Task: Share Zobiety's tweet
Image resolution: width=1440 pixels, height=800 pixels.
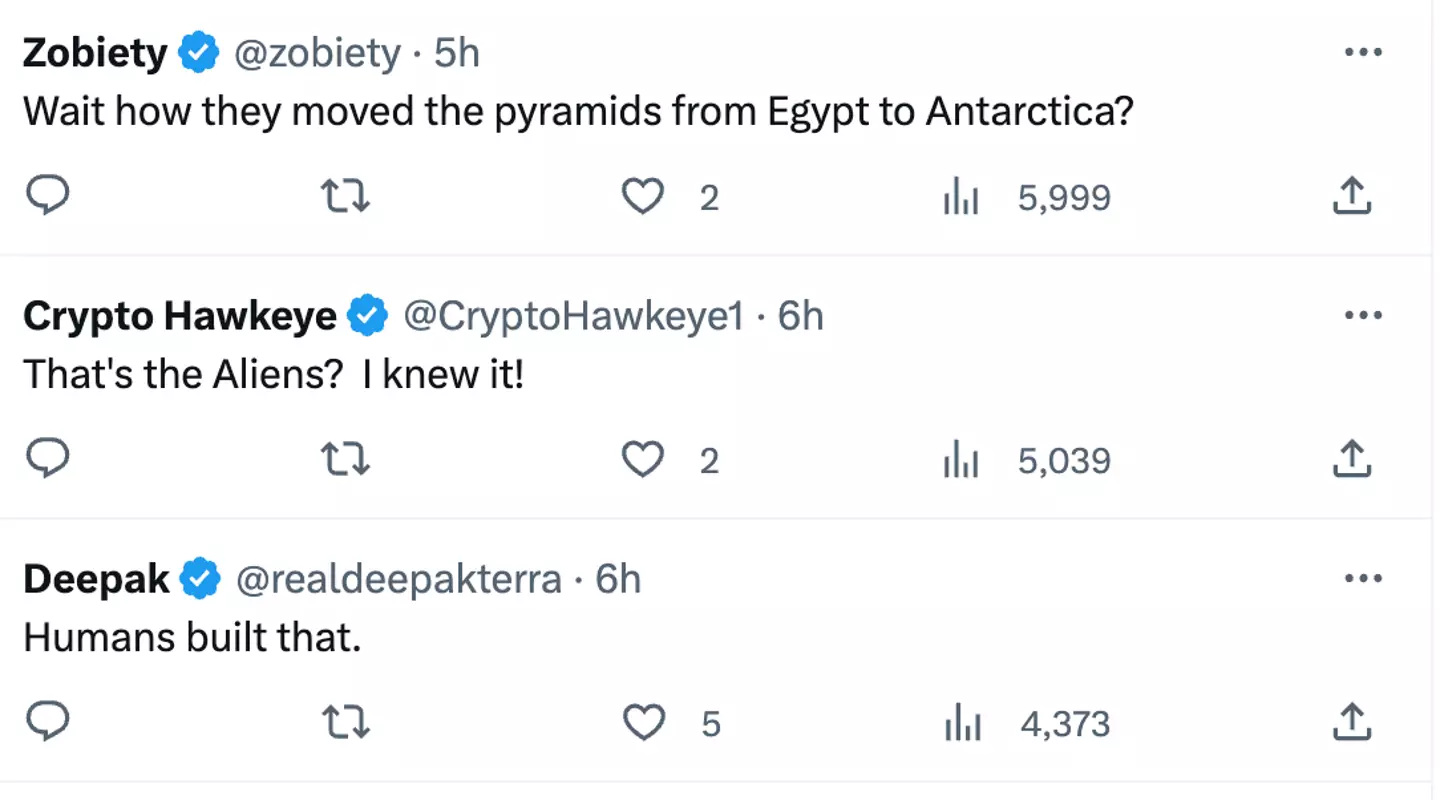Action: [x=1351, y=196]
